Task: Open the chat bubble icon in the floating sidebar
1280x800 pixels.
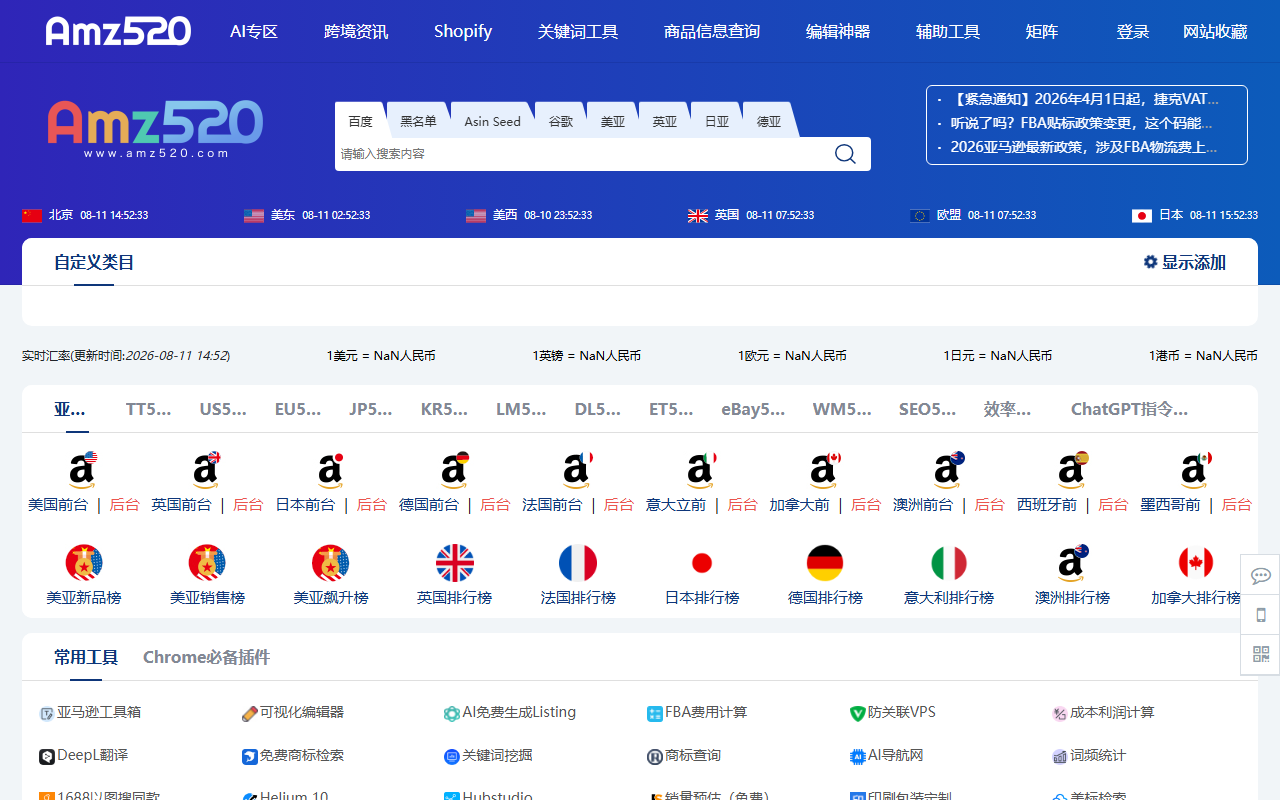Action: tap(1261, 575)
